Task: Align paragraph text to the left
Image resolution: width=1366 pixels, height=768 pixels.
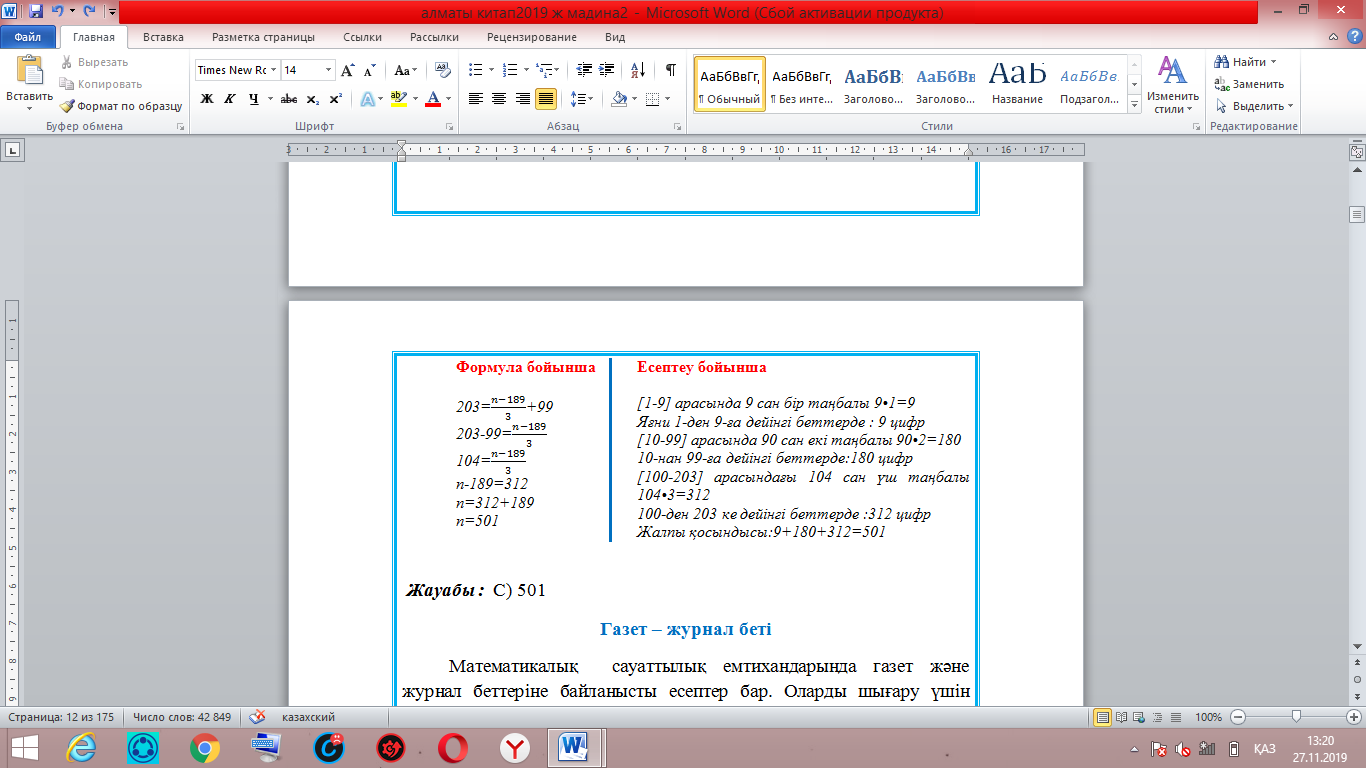Action: click(476, 98)
